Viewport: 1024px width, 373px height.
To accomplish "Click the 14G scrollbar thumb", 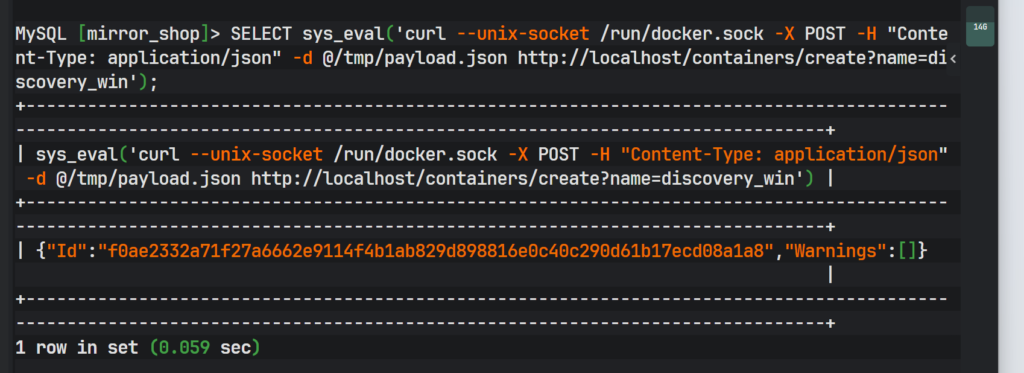I will point(980,27).
